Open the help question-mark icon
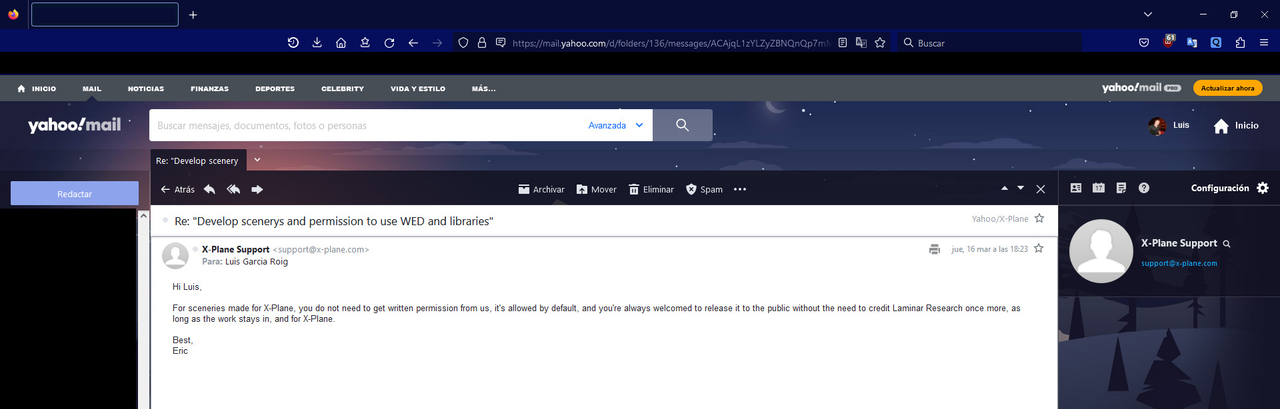 [x=1144, y=188]
